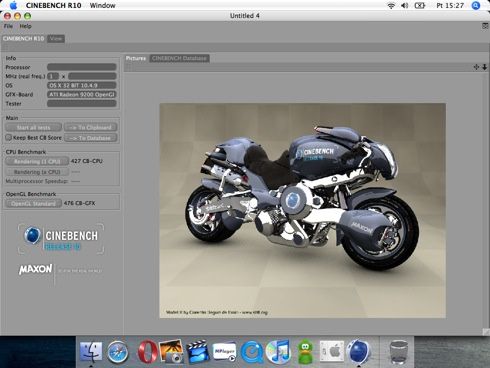Open the CINEBENCH R10 application menu
This screenshot has width=490, height=368.
[53, 5]
